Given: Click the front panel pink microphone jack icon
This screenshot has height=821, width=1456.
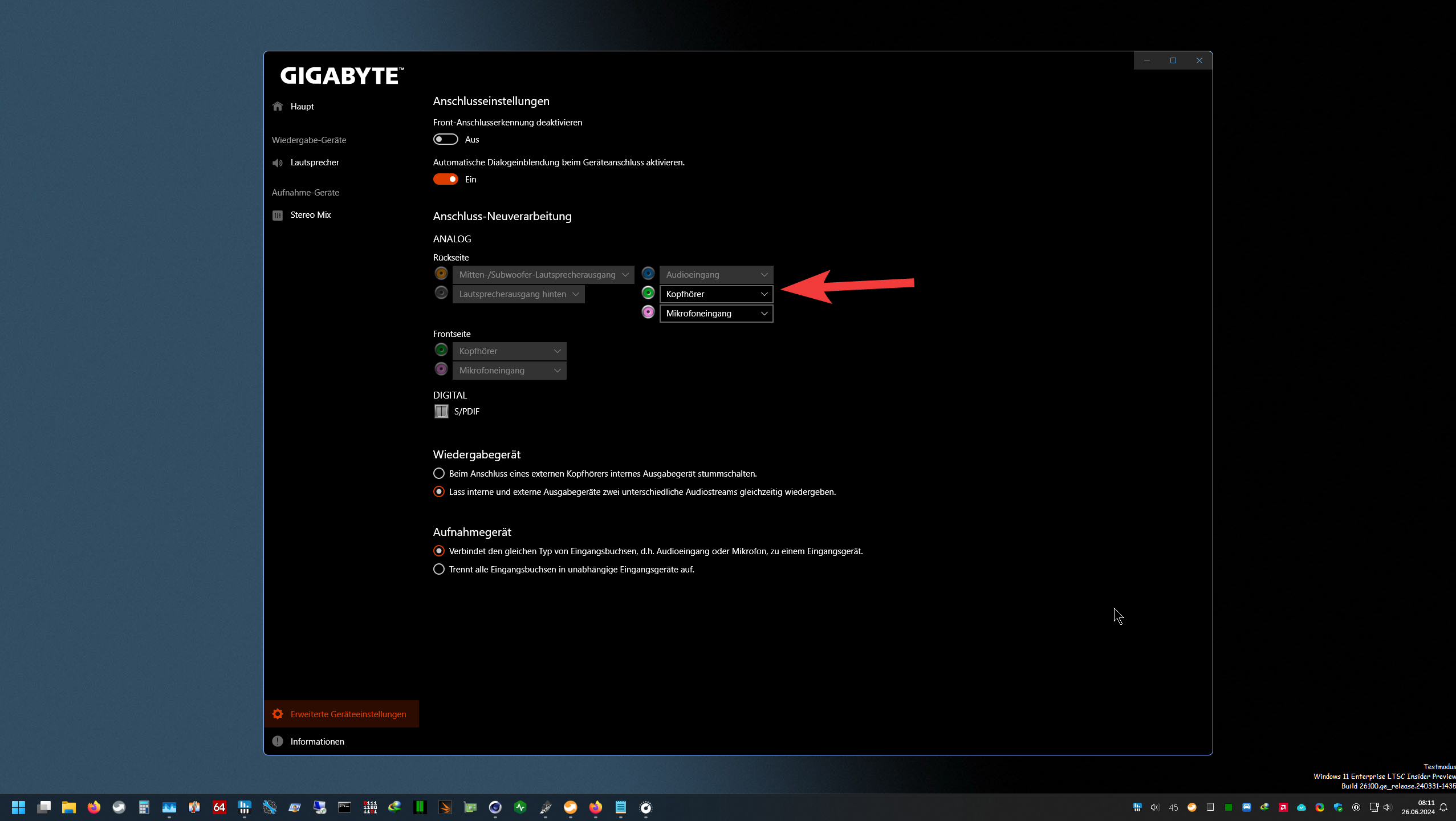Looking at the screenshot, I should point(441,369).
